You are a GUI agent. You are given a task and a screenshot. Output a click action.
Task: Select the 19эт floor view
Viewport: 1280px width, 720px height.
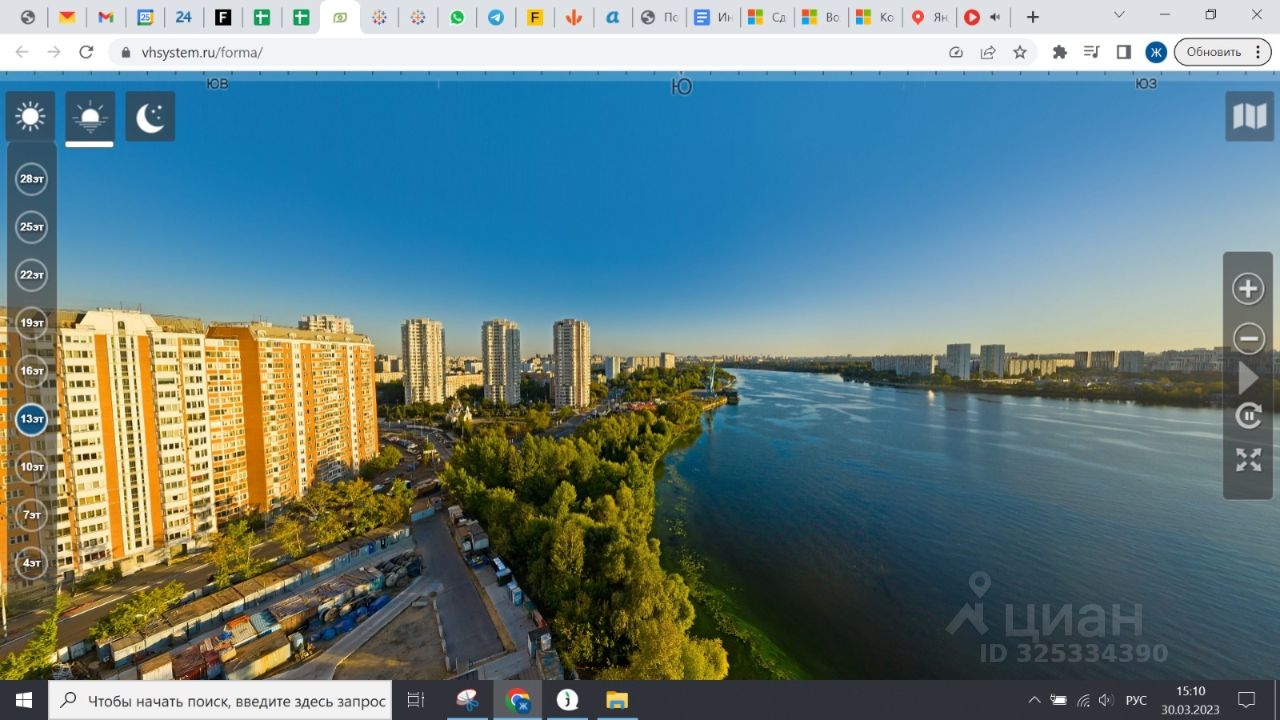(32, 323)
